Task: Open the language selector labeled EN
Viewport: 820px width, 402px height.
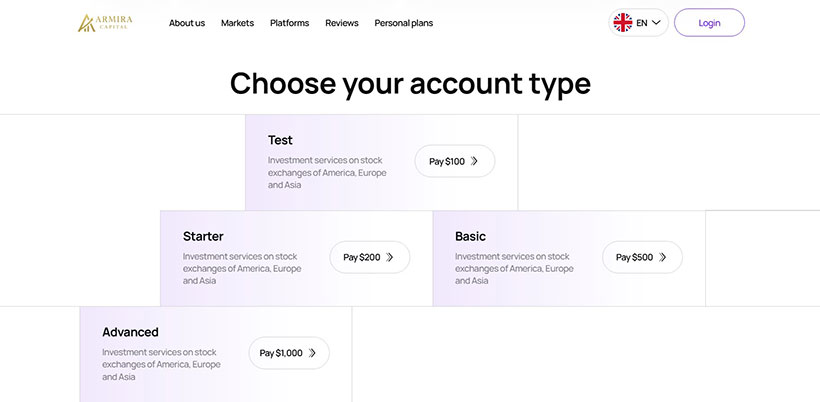Action: click(638, 22)
